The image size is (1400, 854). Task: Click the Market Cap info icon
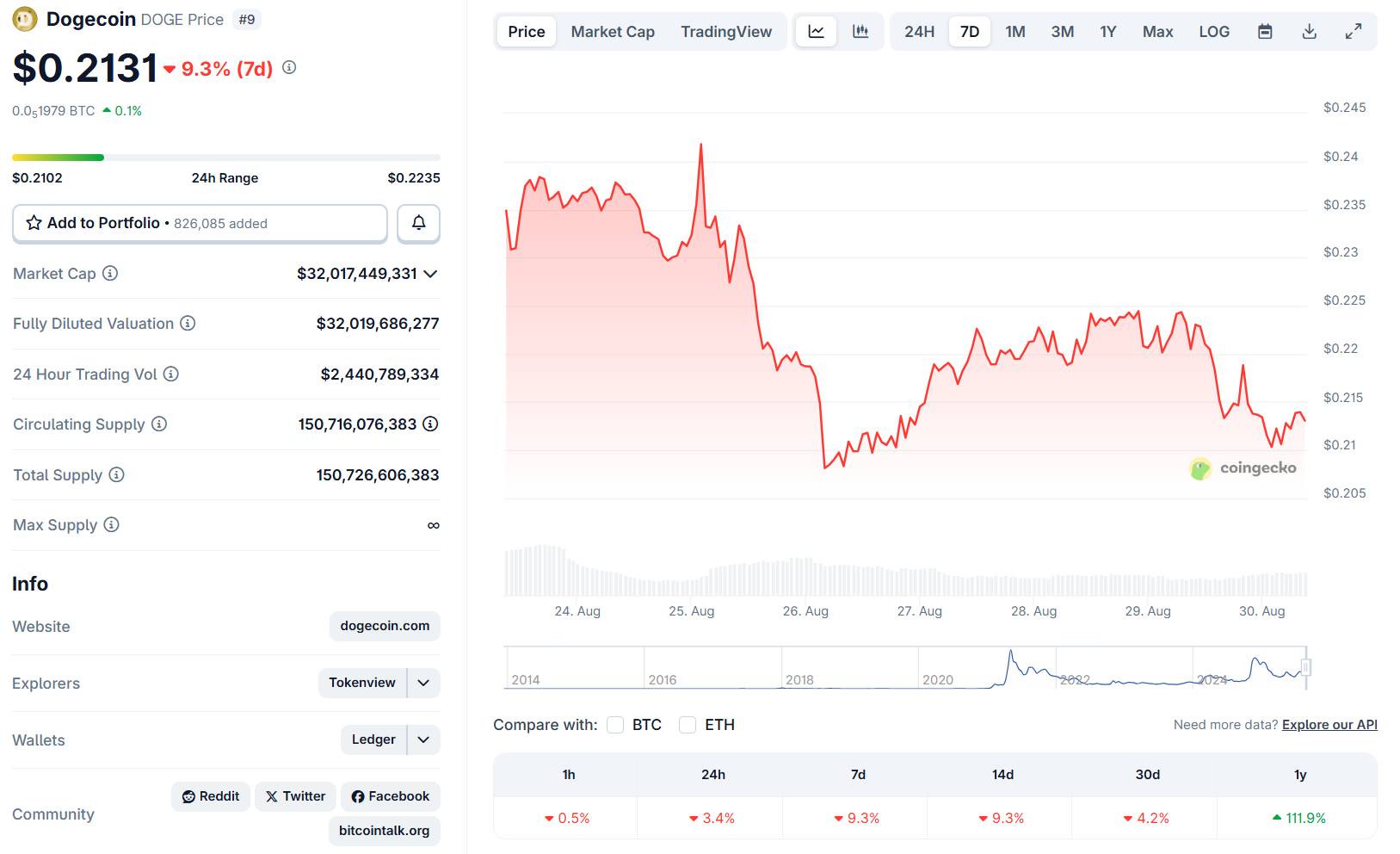pyautogui.click(x=110, y=273)
